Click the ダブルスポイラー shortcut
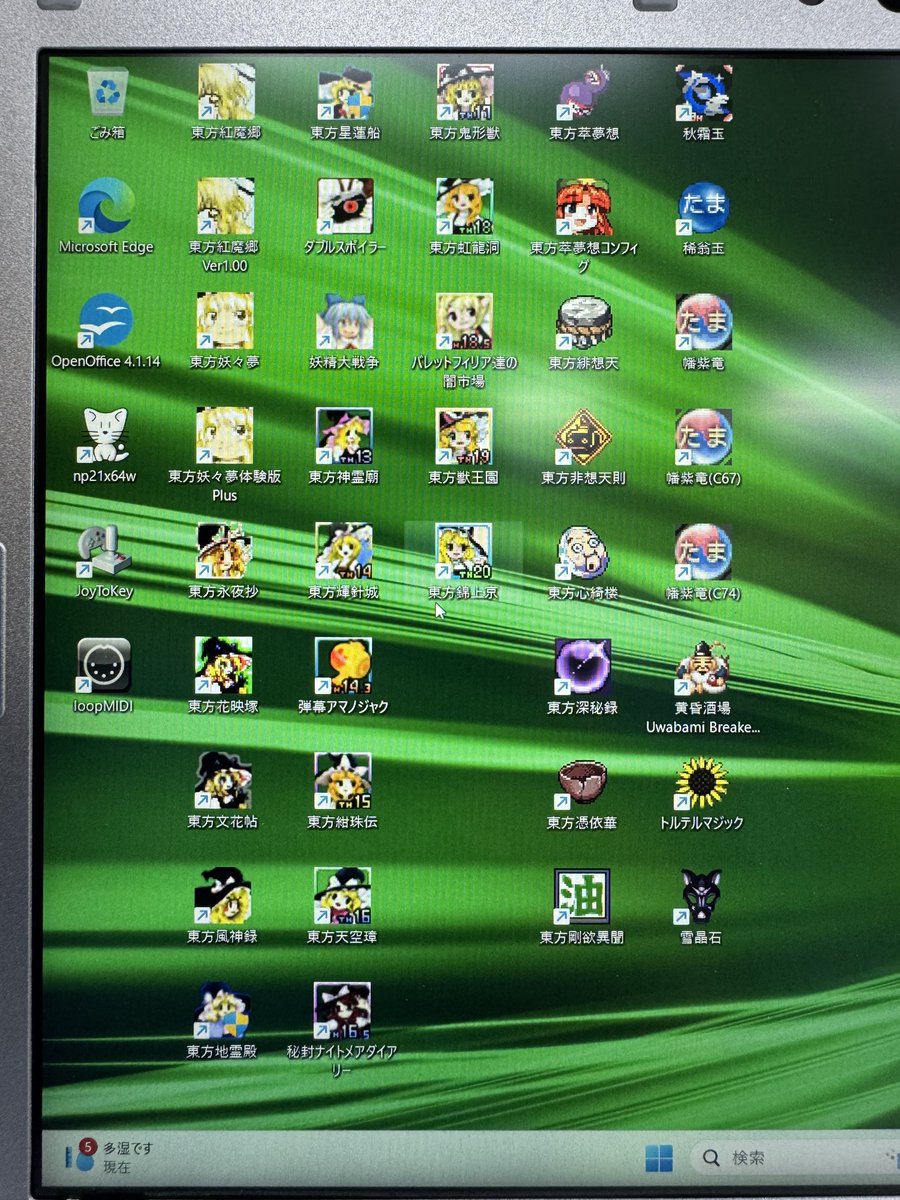The image size is (900, 1200). (345, 206)
